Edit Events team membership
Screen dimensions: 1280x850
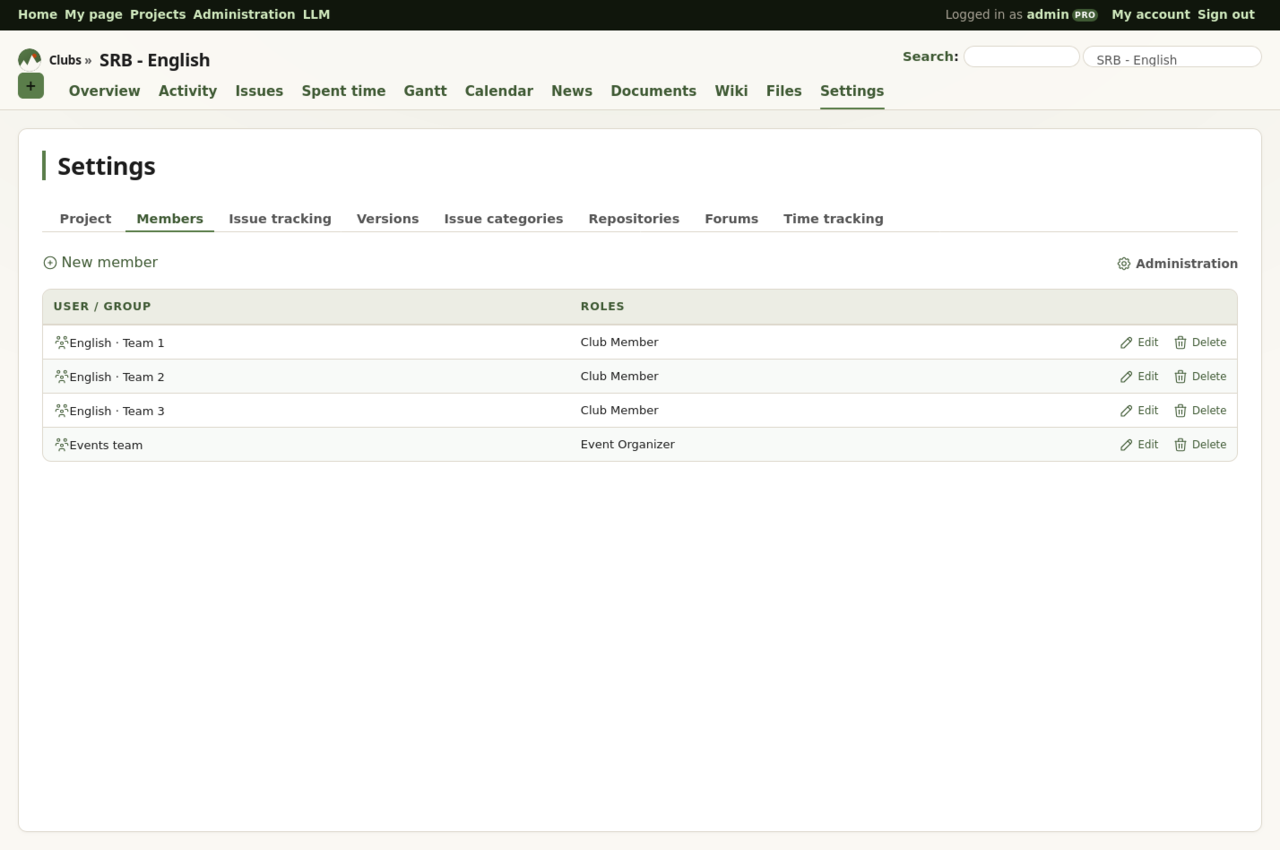[1139, 444]
